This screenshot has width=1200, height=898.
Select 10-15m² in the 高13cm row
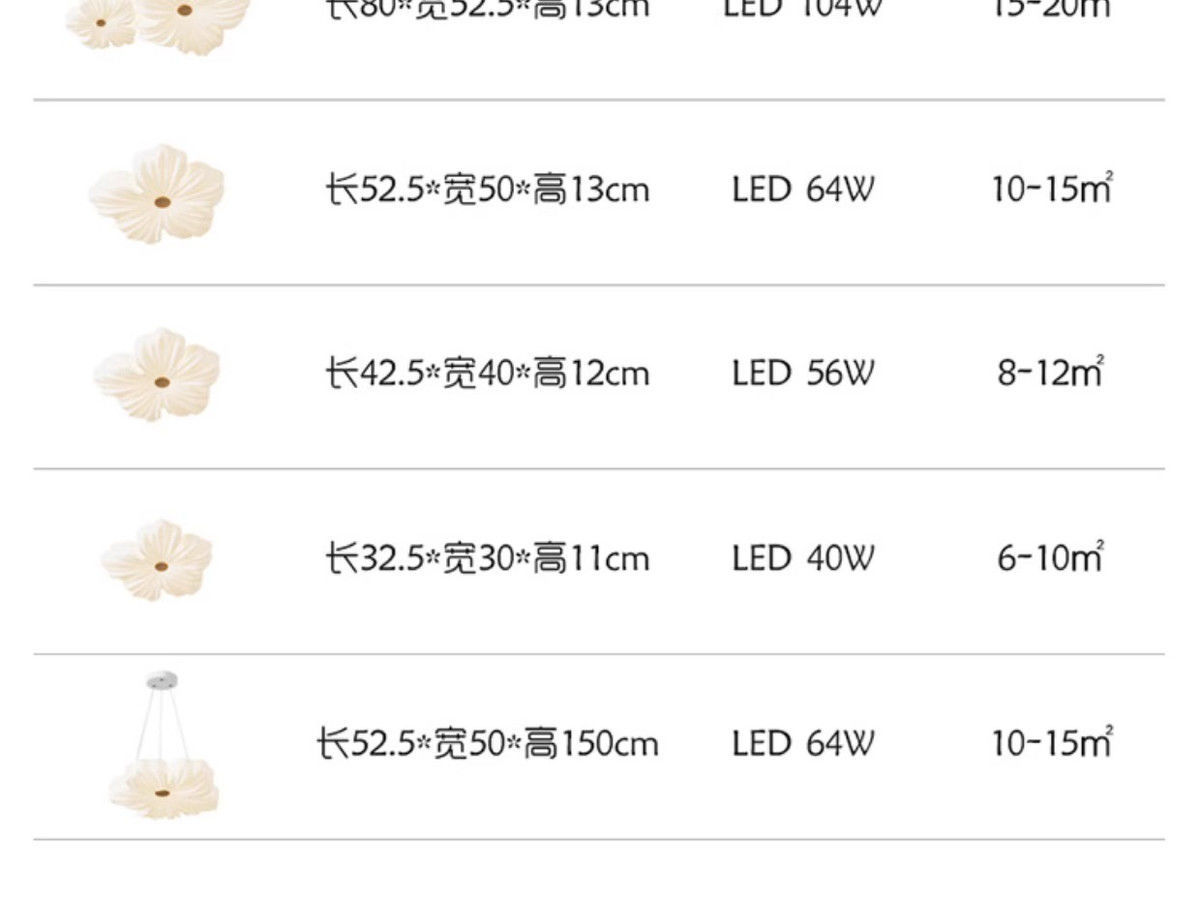pos(1051,189)
